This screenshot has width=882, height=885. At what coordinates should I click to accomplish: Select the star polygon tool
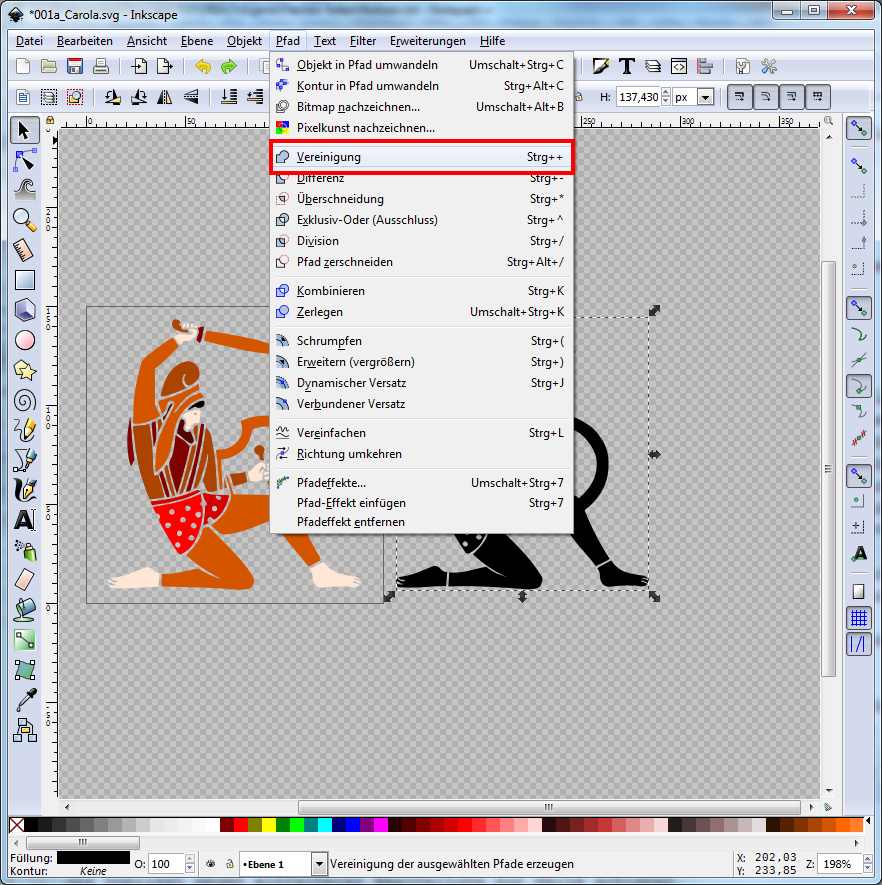click(x=24, y=370)
